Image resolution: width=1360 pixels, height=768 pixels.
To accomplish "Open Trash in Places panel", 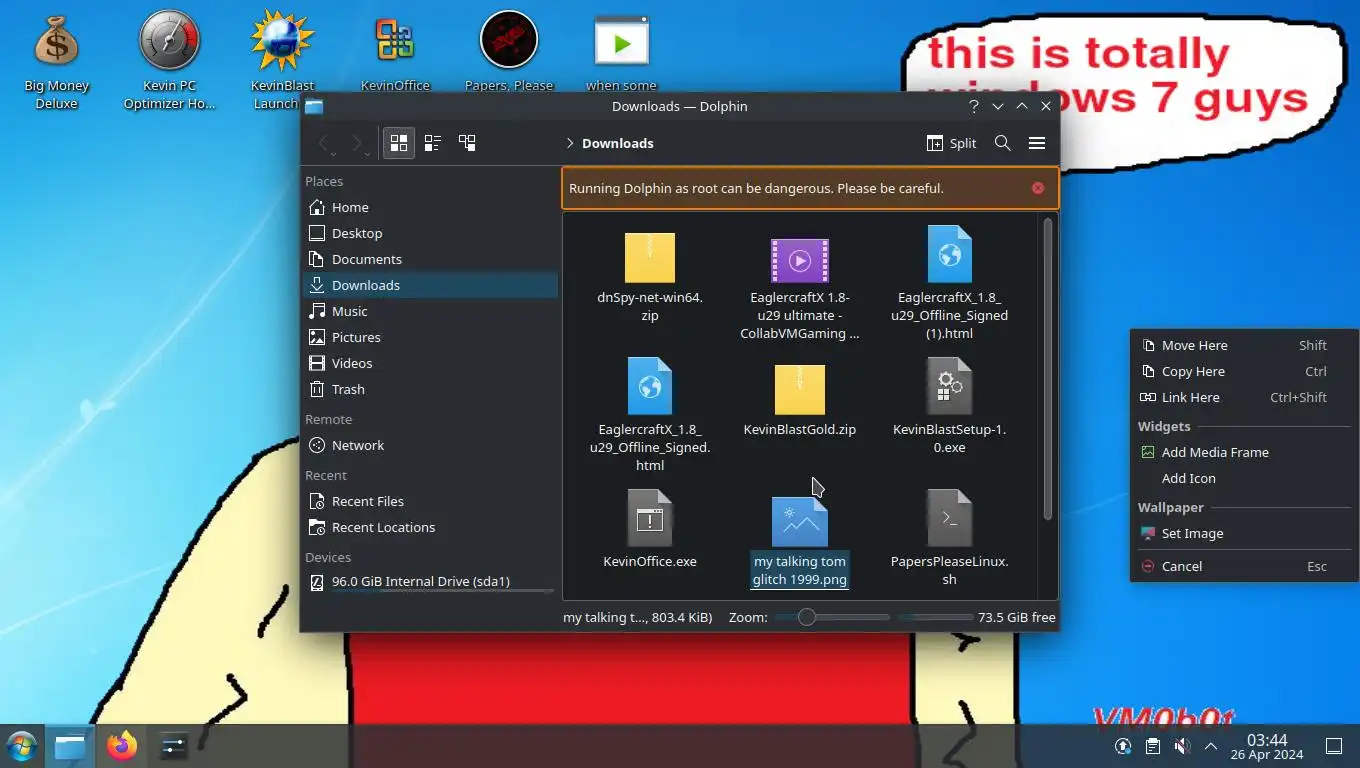I will tap(430, 389).
